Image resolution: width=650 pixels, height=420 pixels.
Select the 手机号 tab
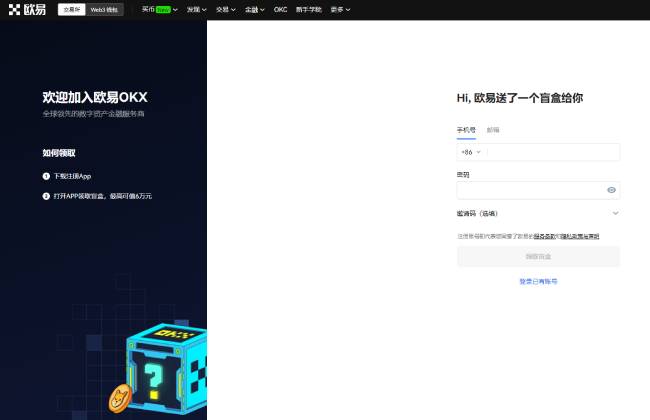(466, 130)
